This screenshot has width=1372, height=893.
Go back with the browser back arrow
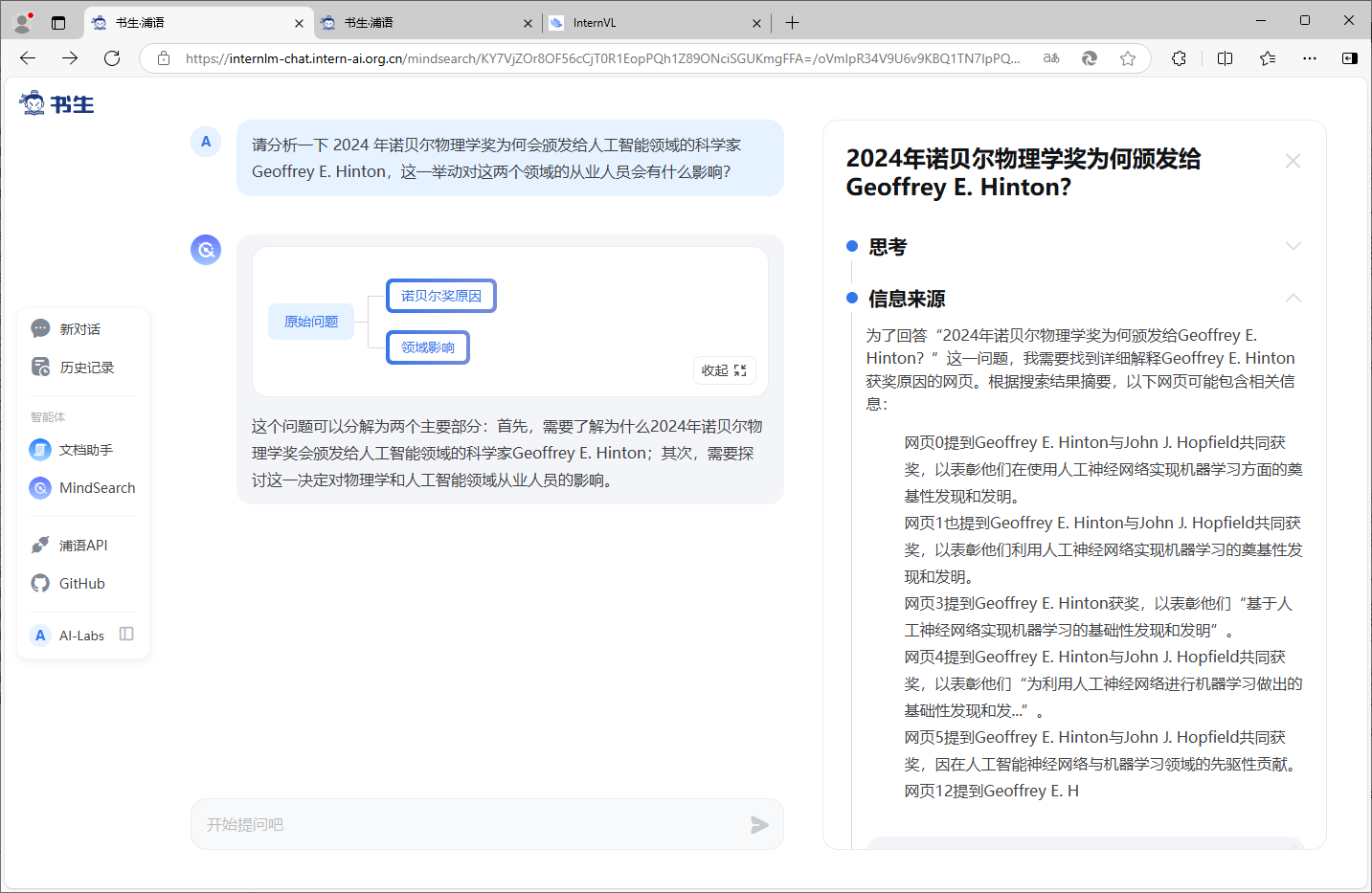(x=28, y=58)
